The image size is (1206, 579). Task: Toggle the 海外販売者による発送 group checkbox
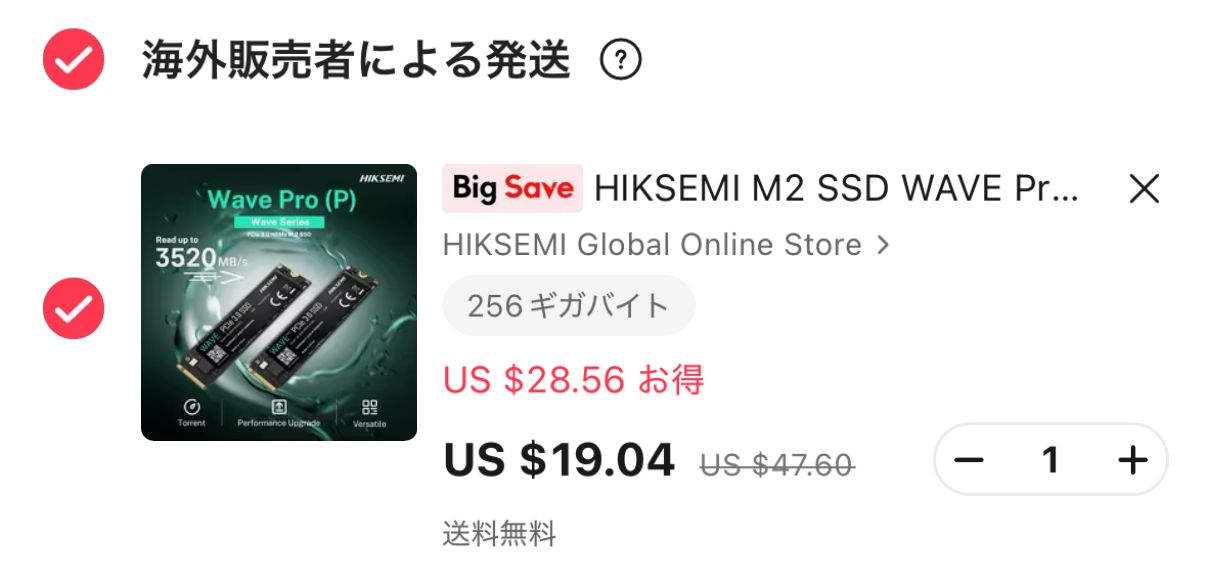73,59
